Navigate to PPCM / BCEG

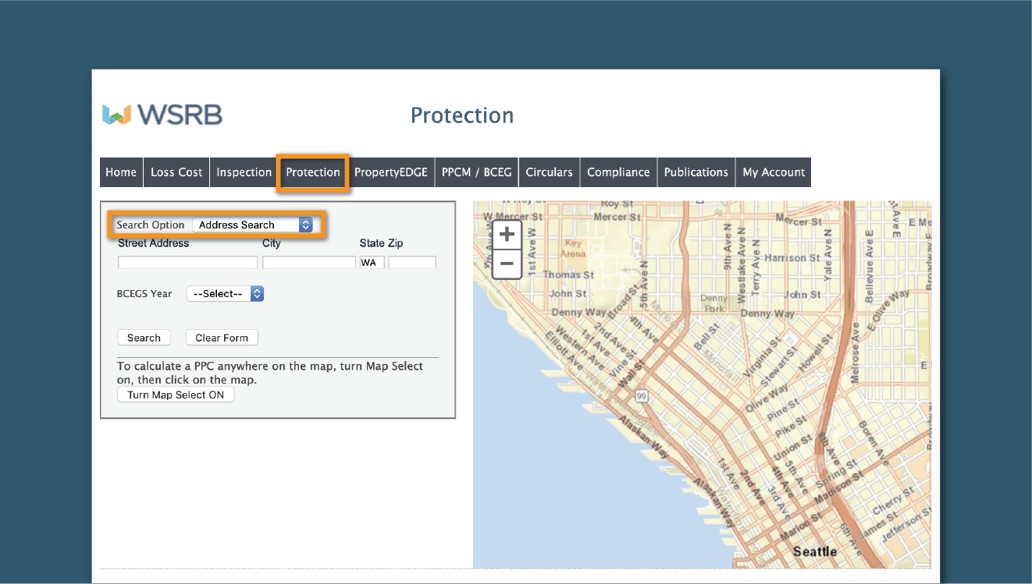[477, 171]
